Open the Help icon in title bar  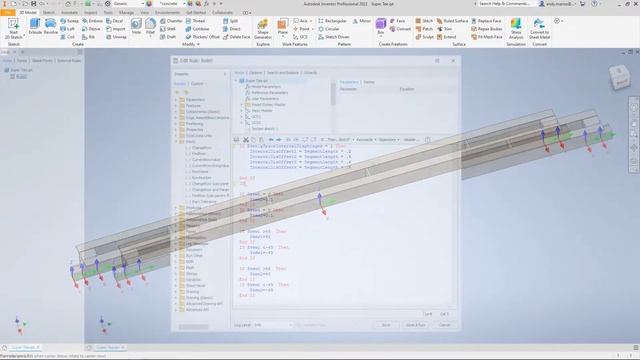595,4
